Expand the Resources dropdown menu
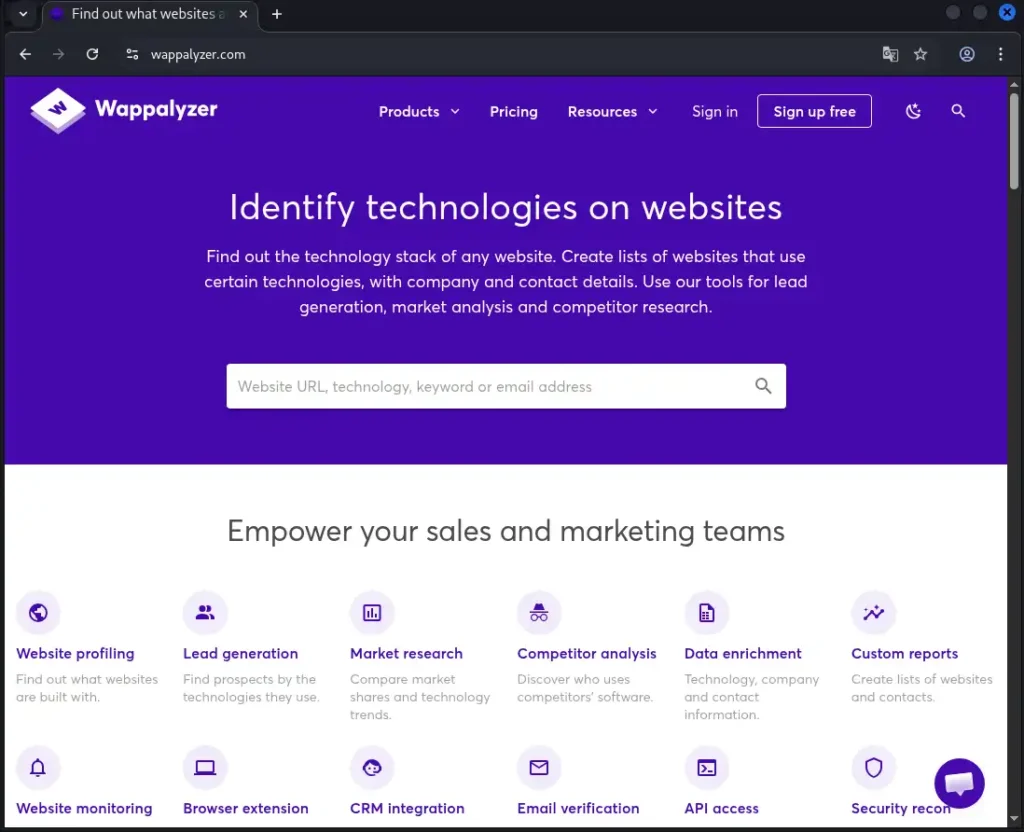Viewport: 1024px width, 832px height. pyautogui.click(x=612, y=111)
